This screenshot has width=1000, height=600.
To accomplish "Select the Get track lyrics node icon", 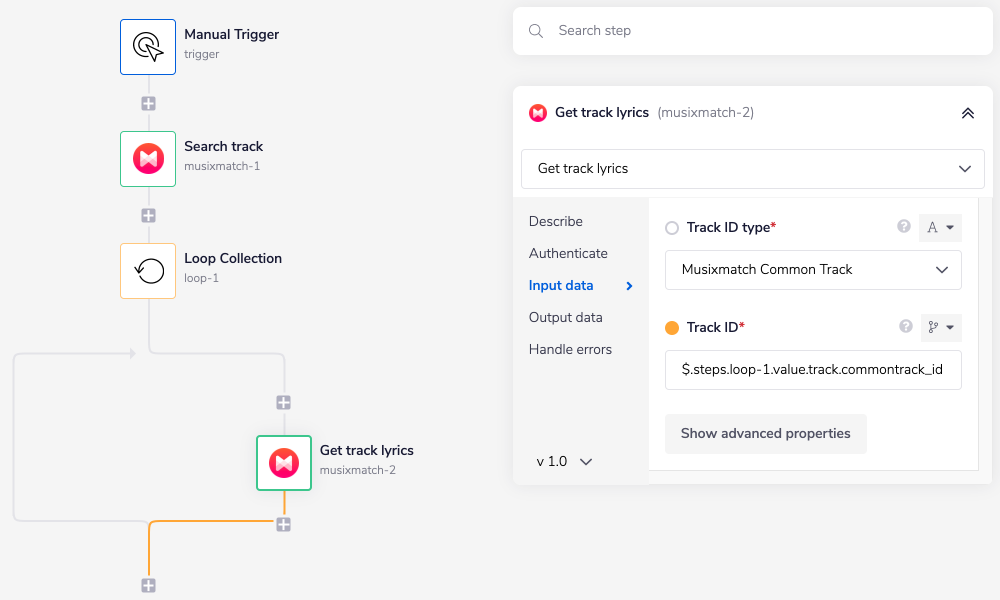I will [284, 462].
